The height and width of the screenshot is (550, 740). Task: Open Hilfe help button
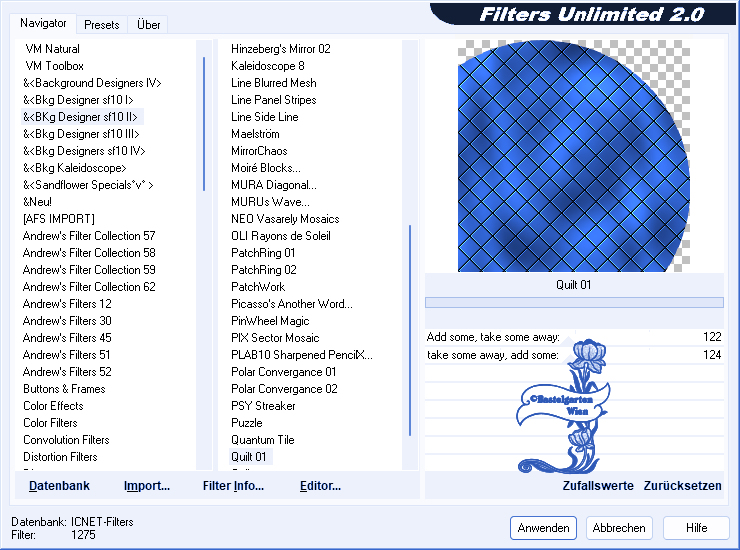696,528
